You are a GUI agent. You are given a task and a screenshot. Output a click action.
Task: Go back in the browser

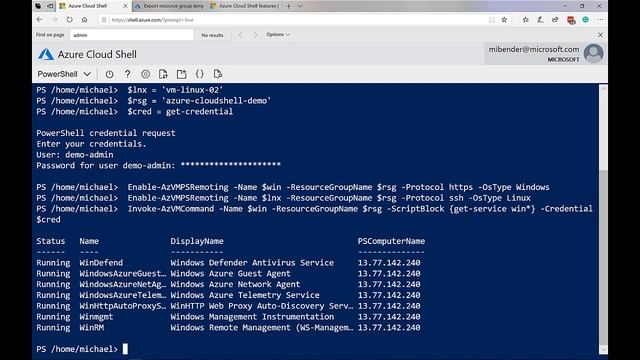coord(40,20)
